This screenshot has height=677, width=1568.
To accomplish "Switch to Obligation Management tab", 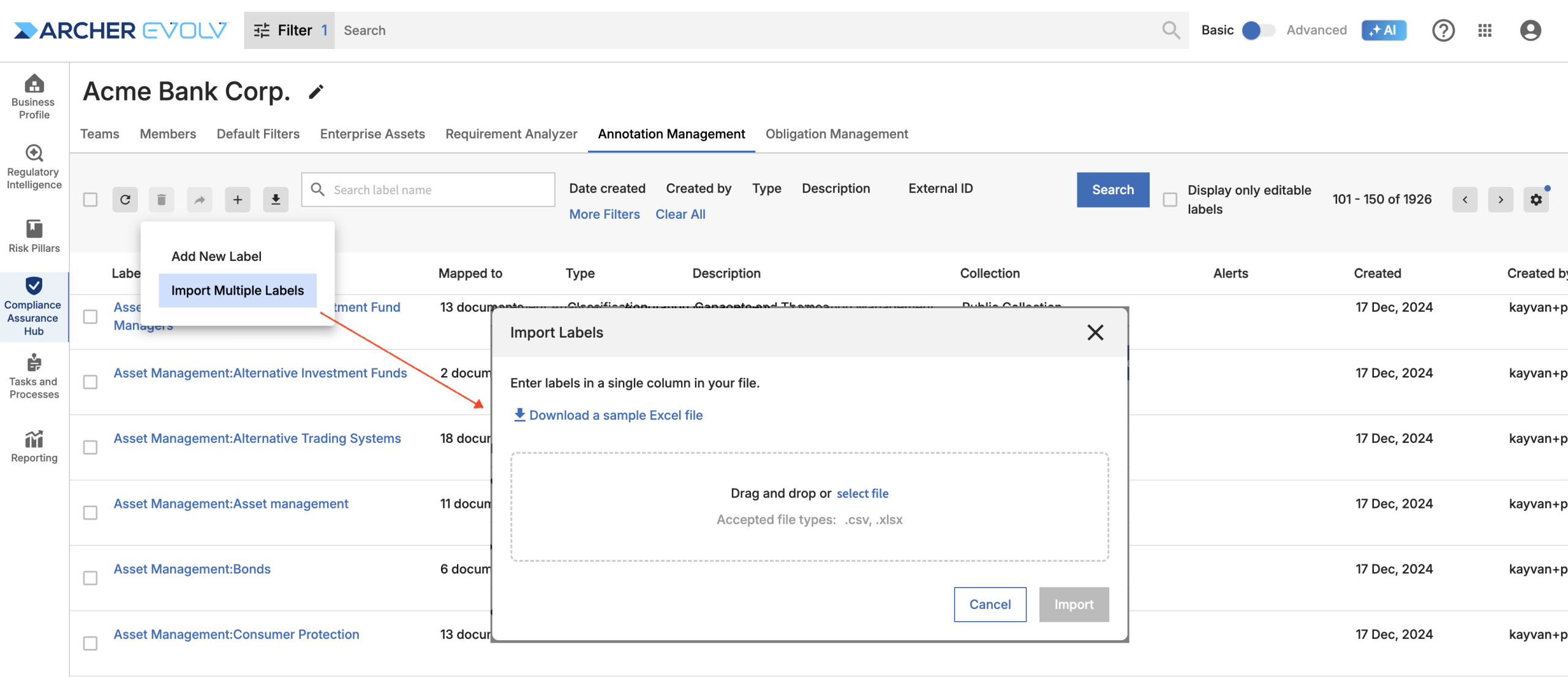I will tap(837, 134).
